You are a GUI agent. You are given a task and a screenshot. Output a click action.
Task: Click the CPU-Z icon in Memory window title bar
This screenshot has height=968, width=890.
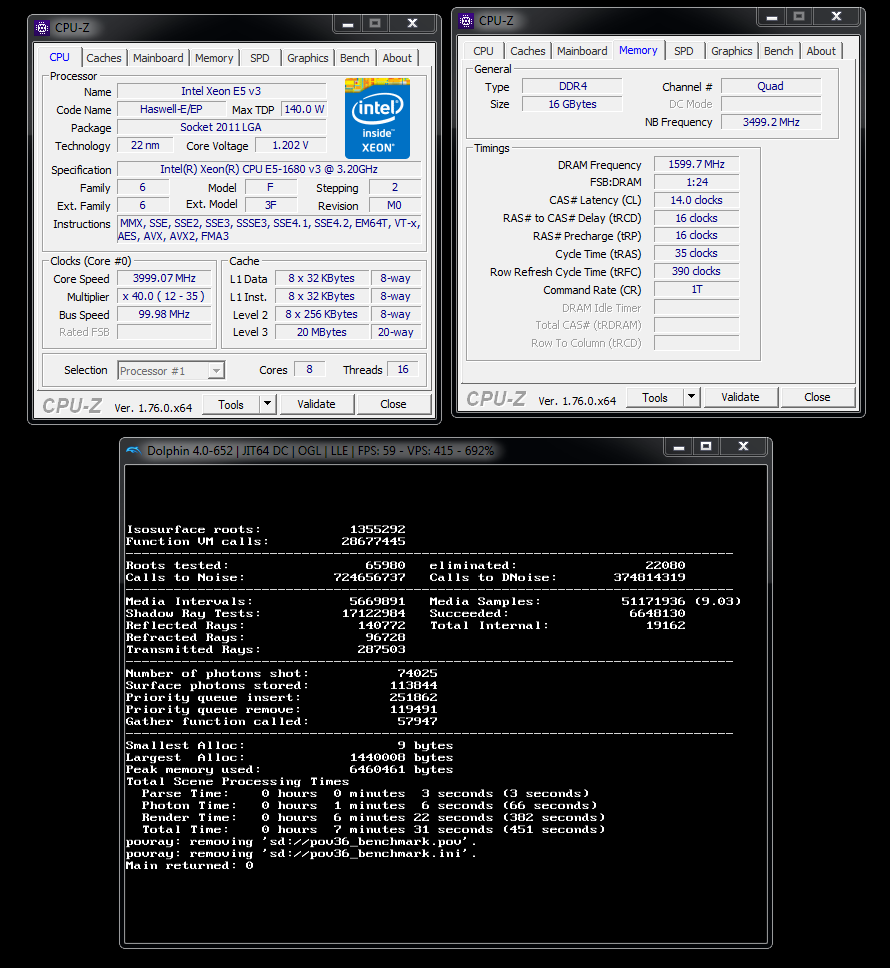464,20
